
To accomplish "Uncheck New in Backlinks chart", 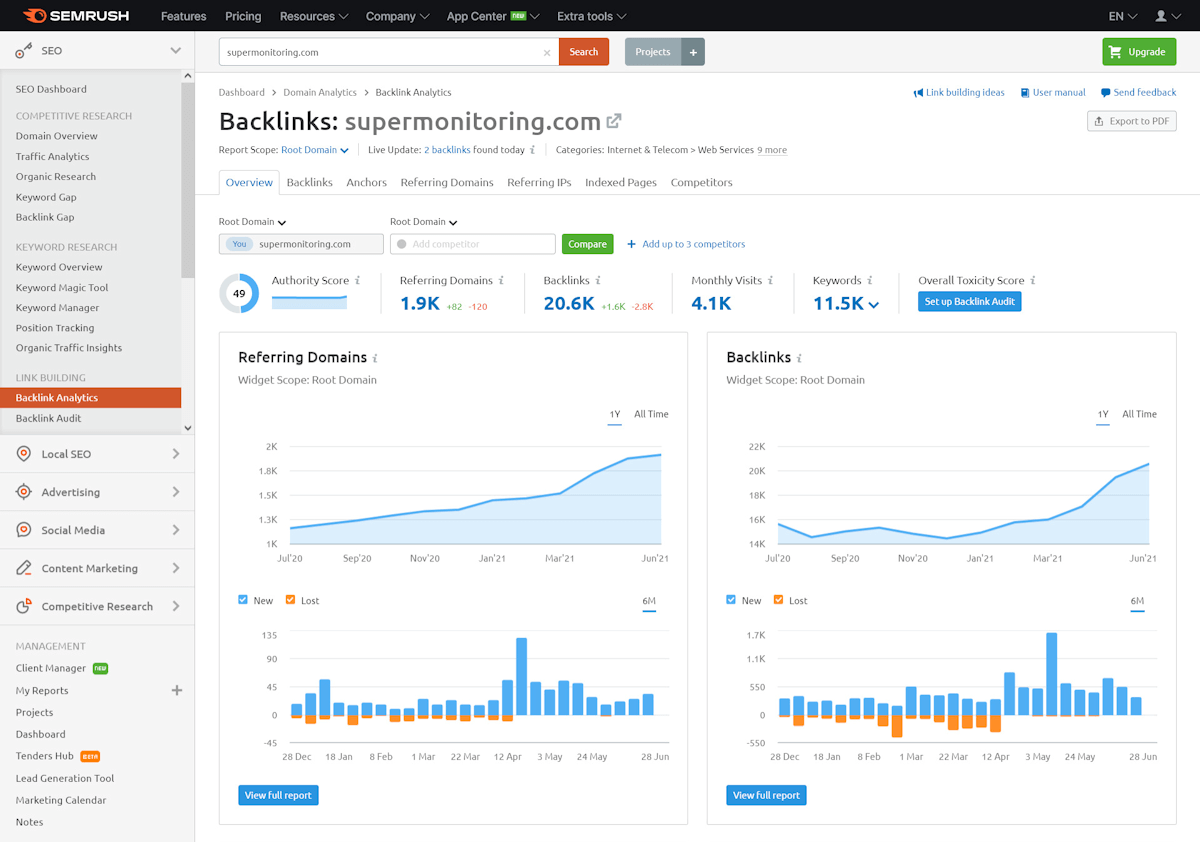I will [731, 600].
